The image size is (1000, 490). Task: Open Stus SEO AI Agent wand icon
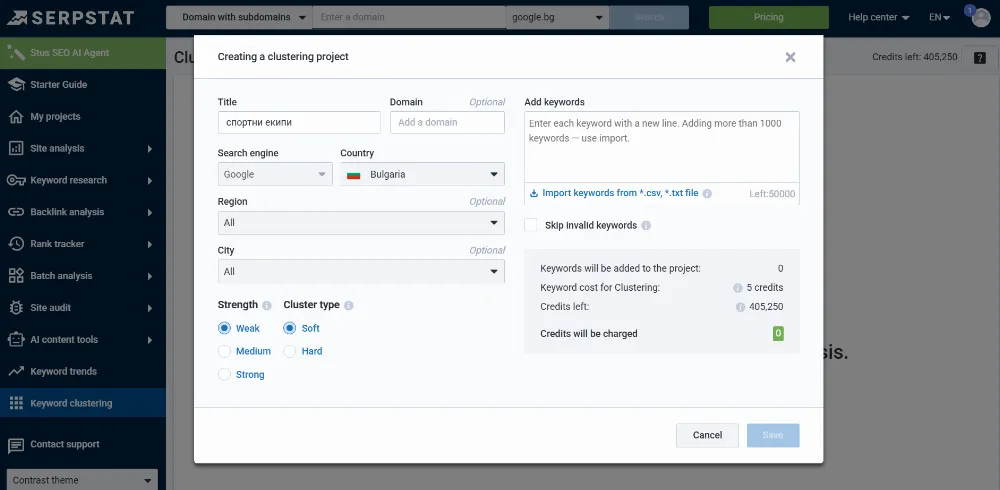(16, 53)
